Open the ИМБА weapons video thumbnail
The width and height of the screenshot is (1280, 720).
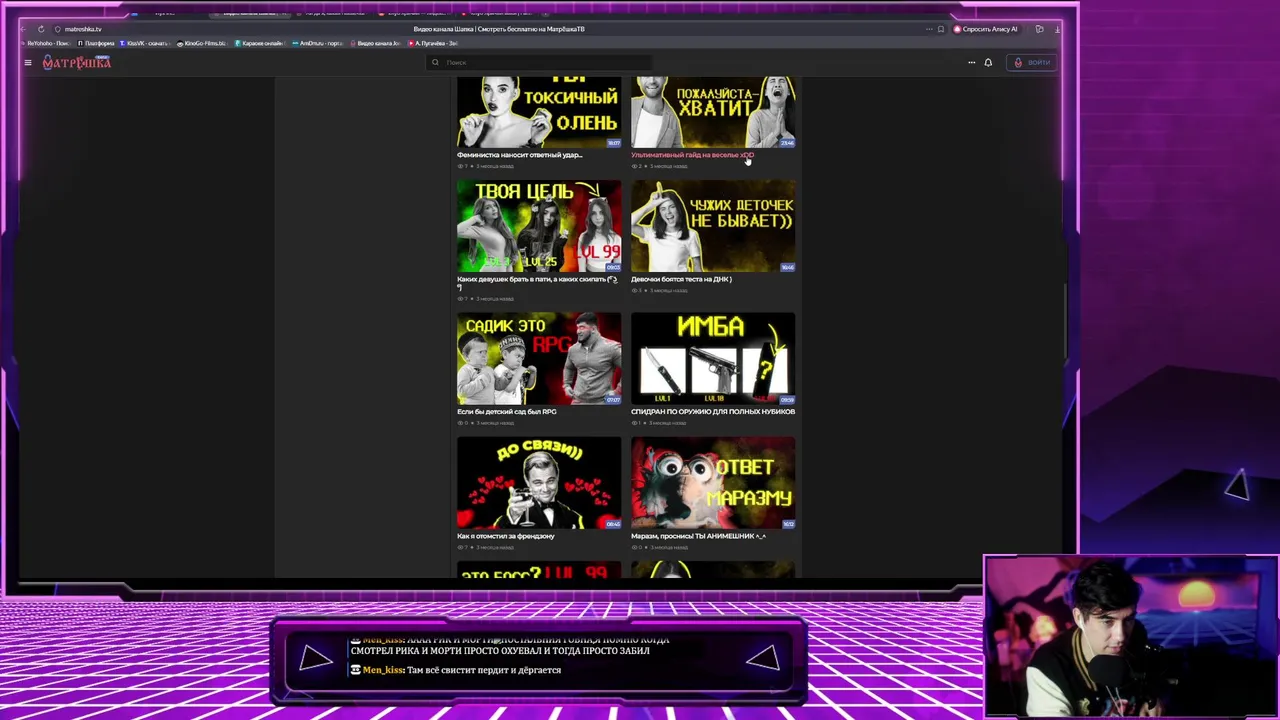(713, 358)
